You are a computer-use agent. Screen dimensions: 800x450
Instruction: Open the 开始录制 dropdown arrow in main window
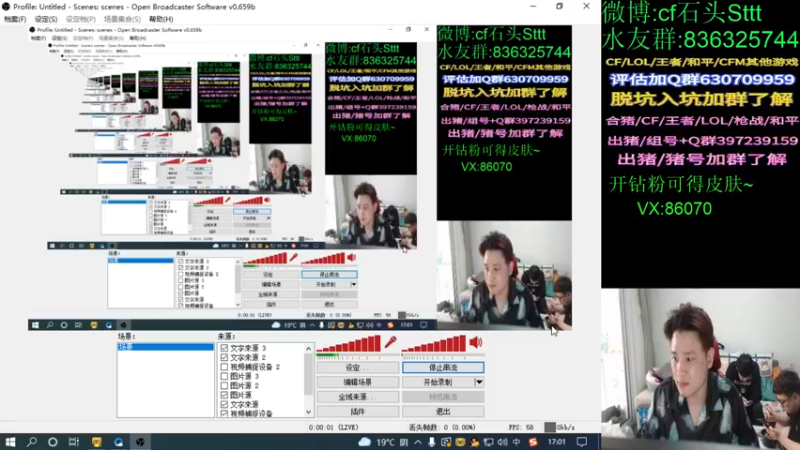(x=479, y=382)
